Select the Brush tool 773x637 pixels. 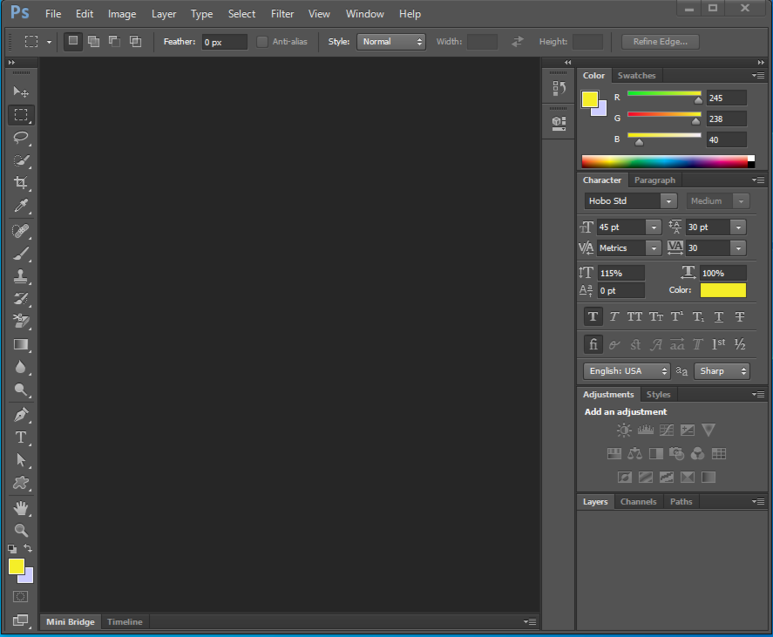(21, 253)
